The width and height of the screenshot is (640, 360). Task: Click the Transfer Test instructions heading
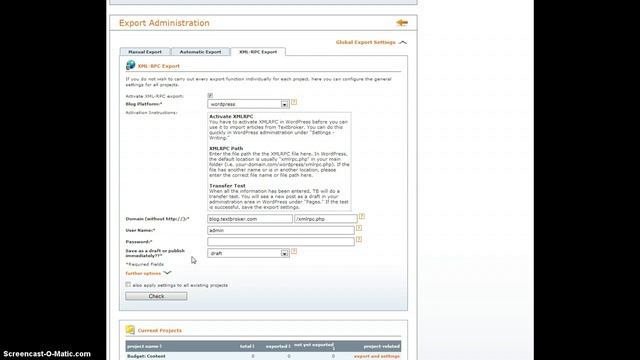(x=227, y=186)
